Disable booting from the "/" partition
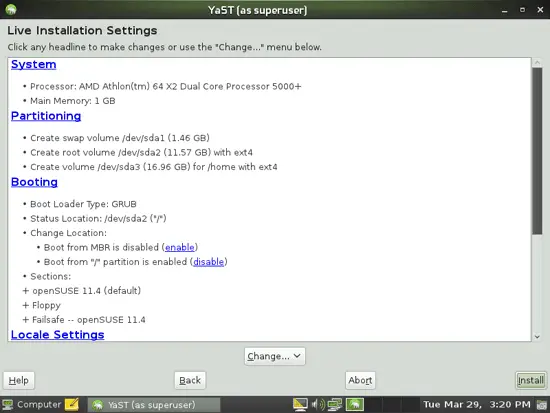The image size is (550, 413). [208, 262]
